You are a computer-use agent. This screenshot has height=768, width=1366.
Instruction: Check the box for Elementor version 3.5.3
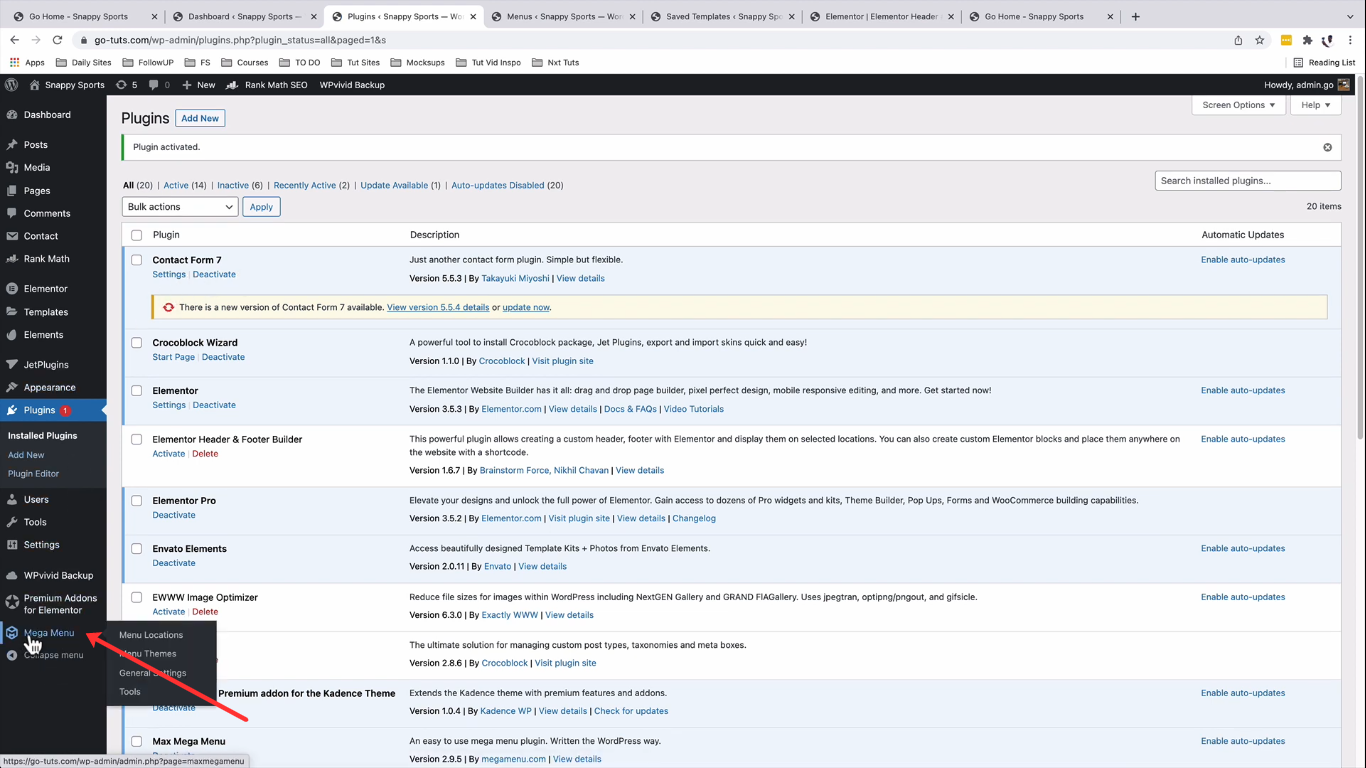[137, 391]
